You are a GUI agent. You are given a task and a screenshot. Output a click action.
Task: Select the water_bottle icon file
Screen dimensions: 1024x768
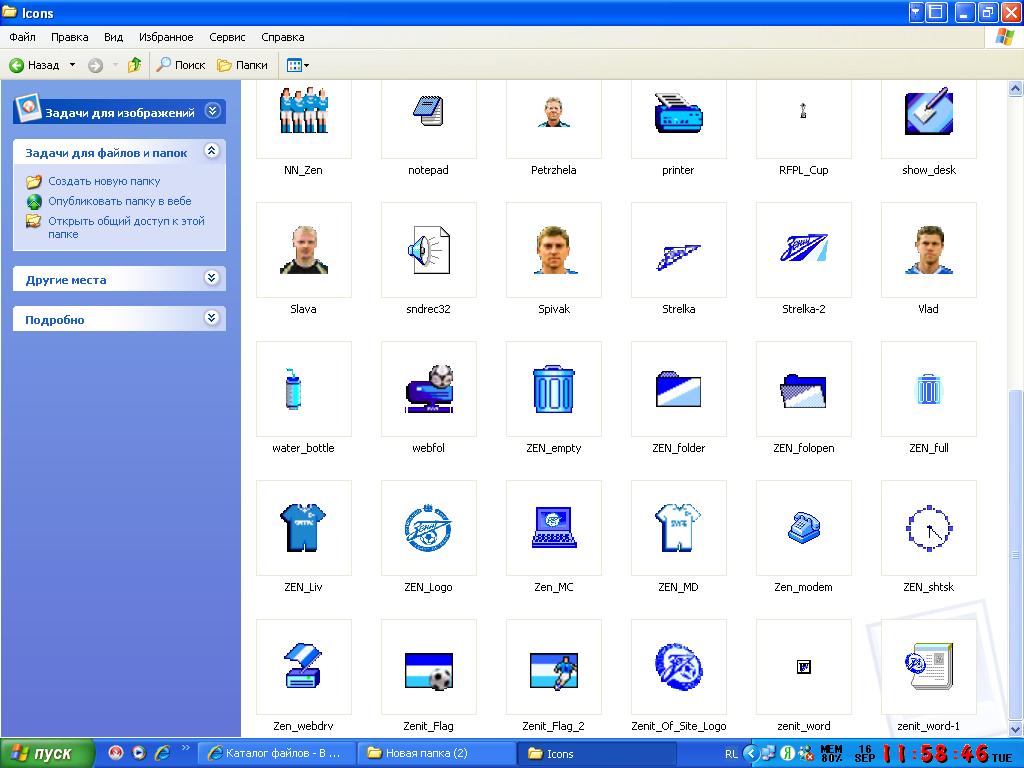point(304,389)
